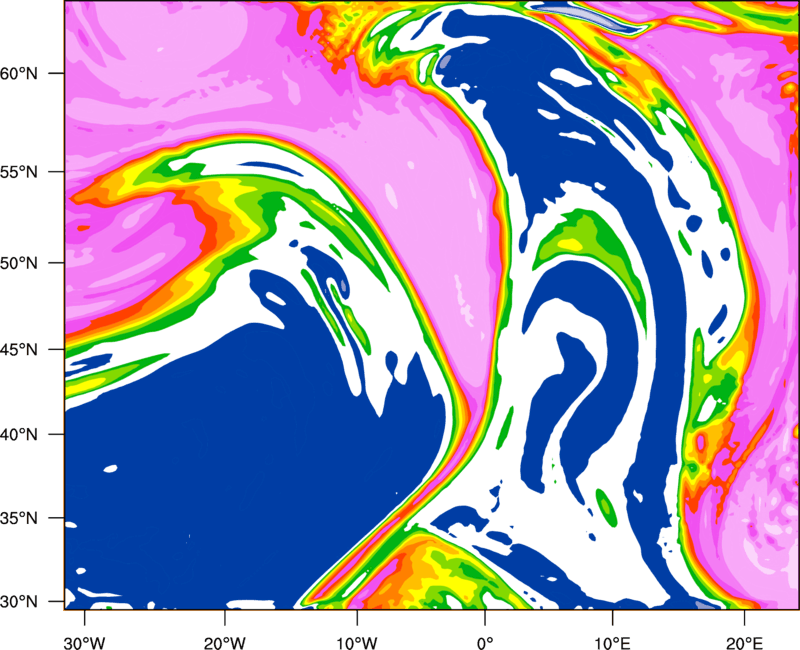Viewport: 800px width, 650px height.
Task: Click the 30°N latitude label
Action: click(x=19, y=602)
